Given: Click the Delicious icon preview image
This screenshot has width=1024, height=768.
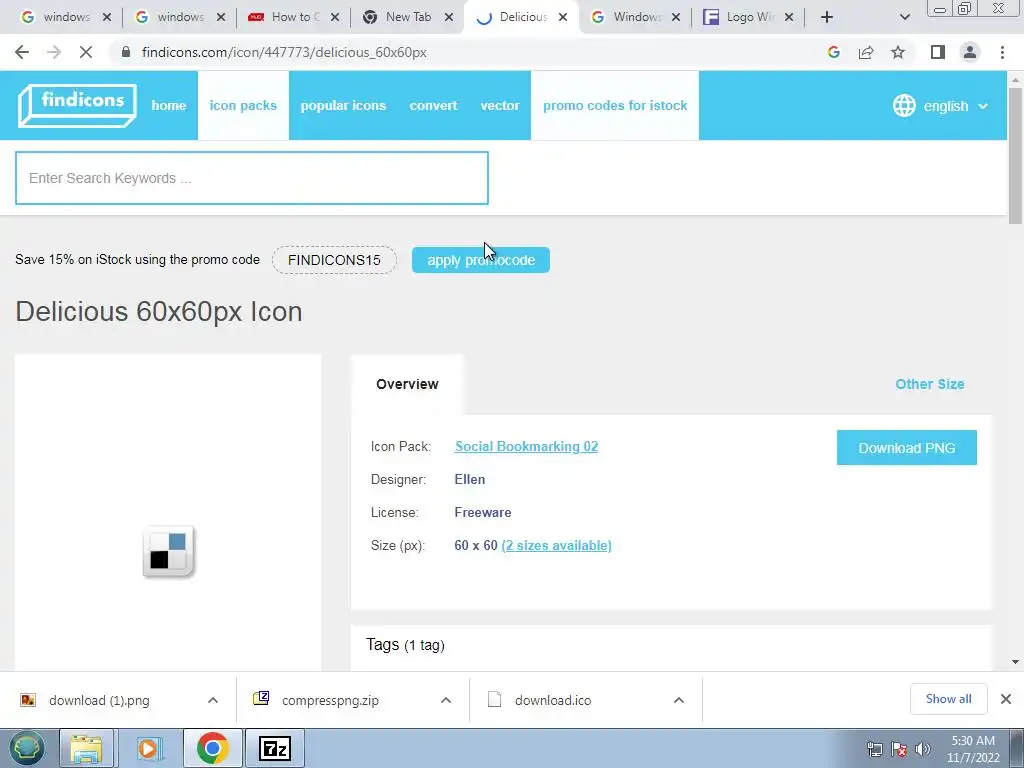Looking at the screenshot, I should click(168, 552).
